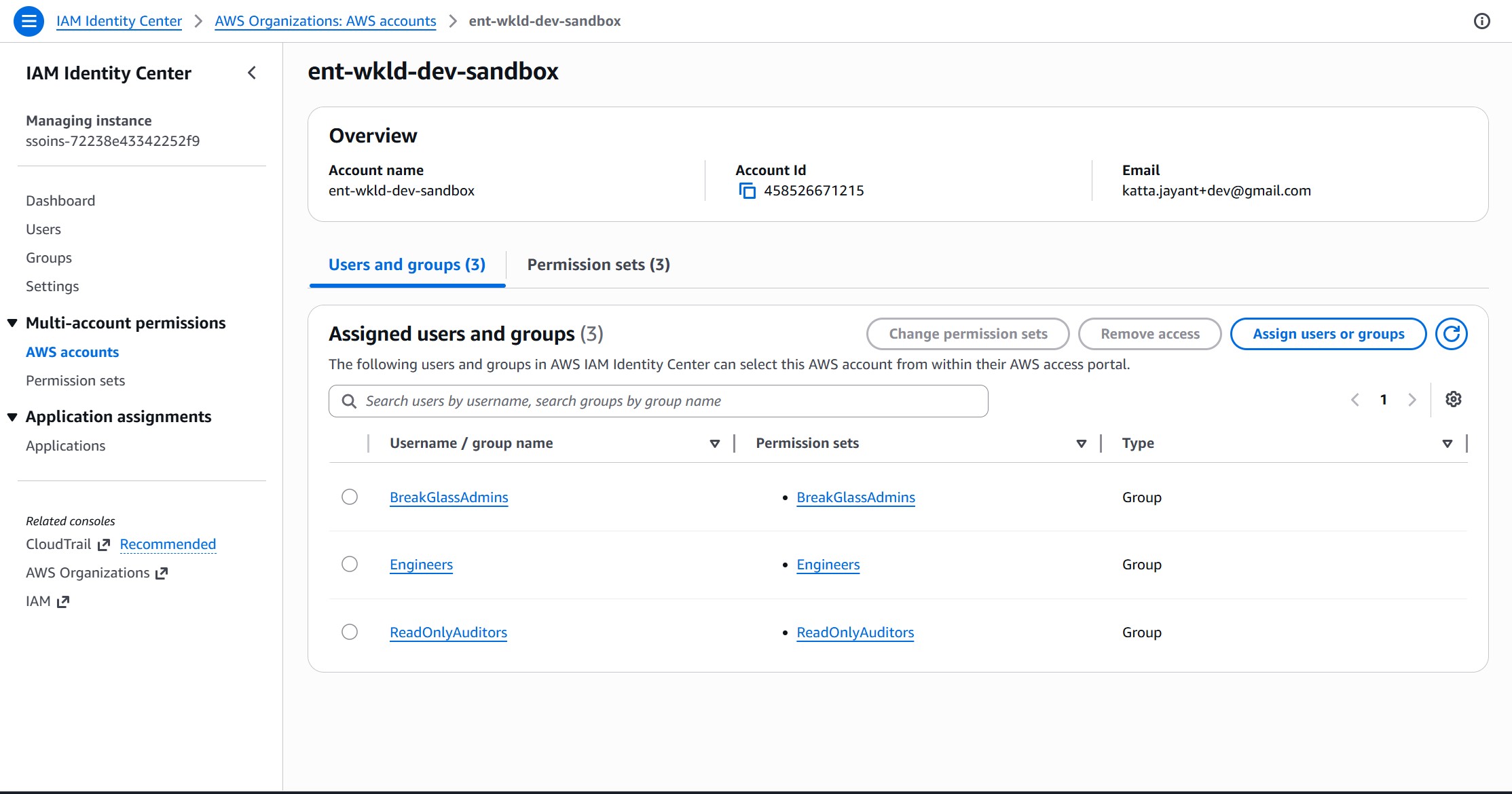This screenshot has height=794, width=1512.
Task: Select the ReadOnlyAuditors row radio button
Action: click(x=350, y=632)
